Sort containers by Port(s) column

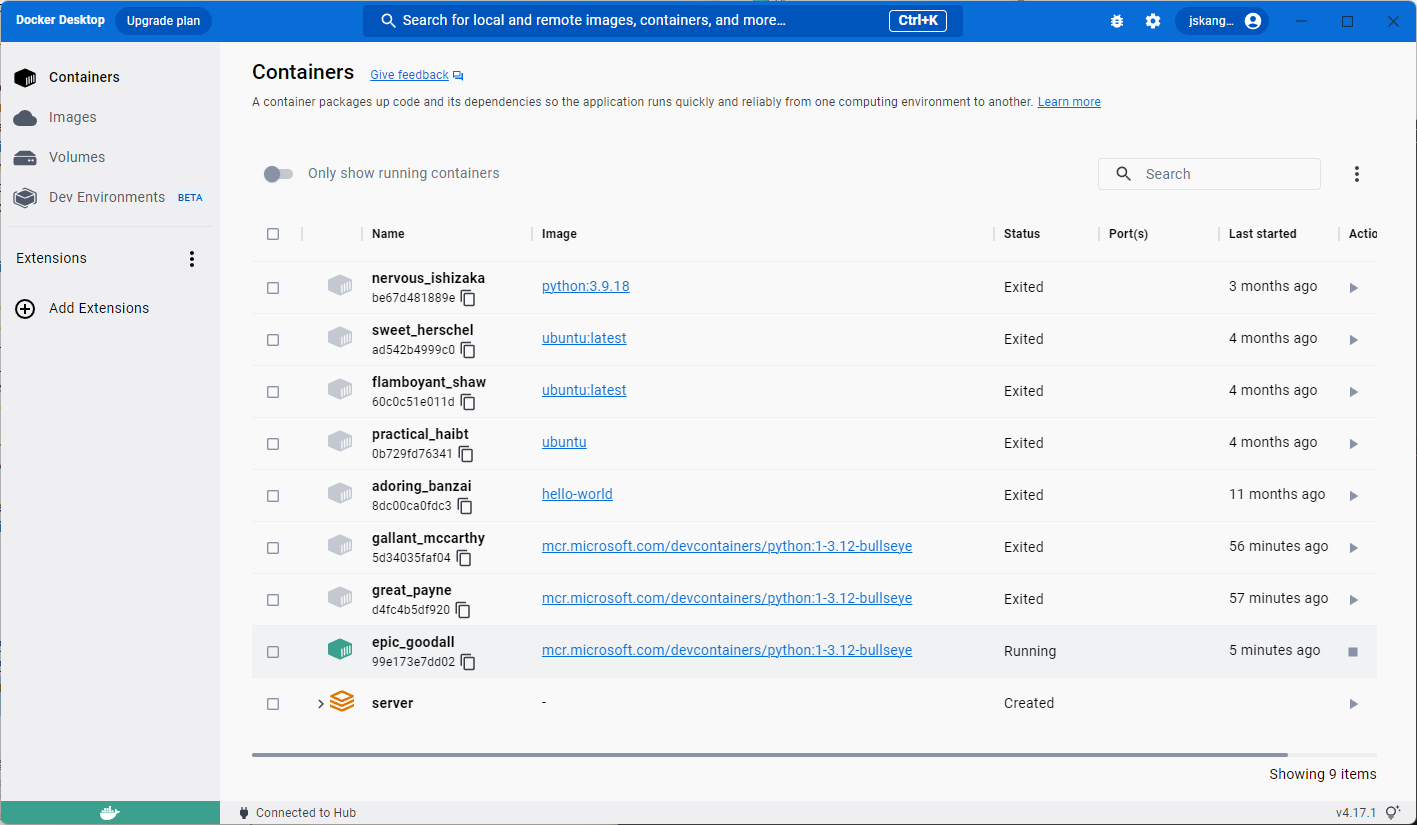pos(1128,234)
